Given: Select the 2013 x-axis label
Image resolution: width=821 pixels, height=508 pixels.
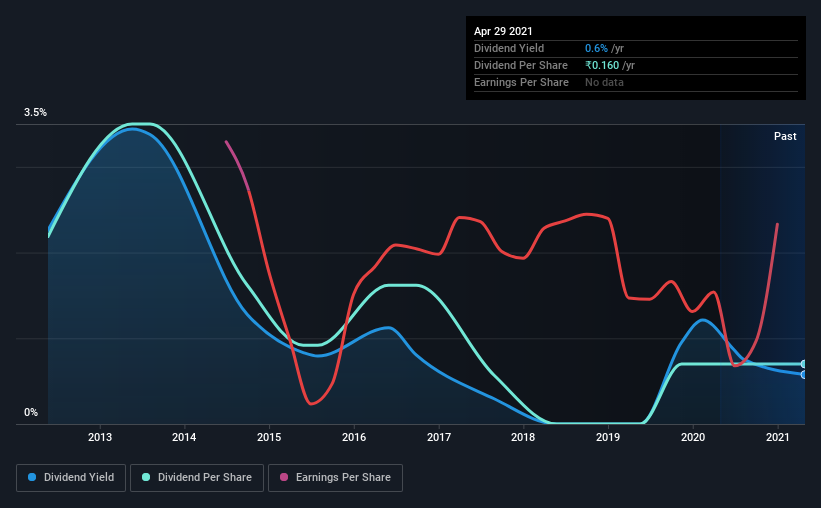Looking at the screenshot, I should (x=99, y=437).
